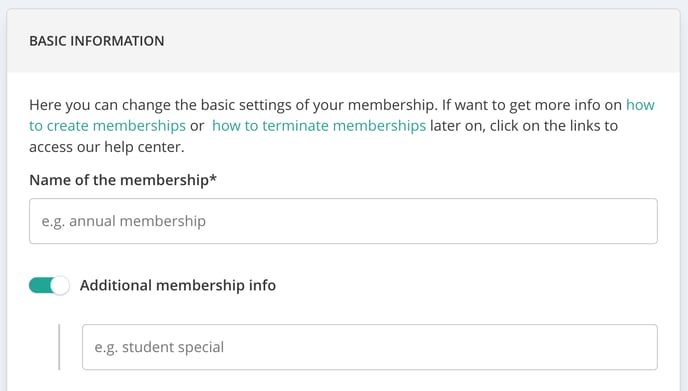The width and height of the screenshot is (688, 391).
Task: Open the 'how to terminate memberships' link
Action: coord(319,126)
